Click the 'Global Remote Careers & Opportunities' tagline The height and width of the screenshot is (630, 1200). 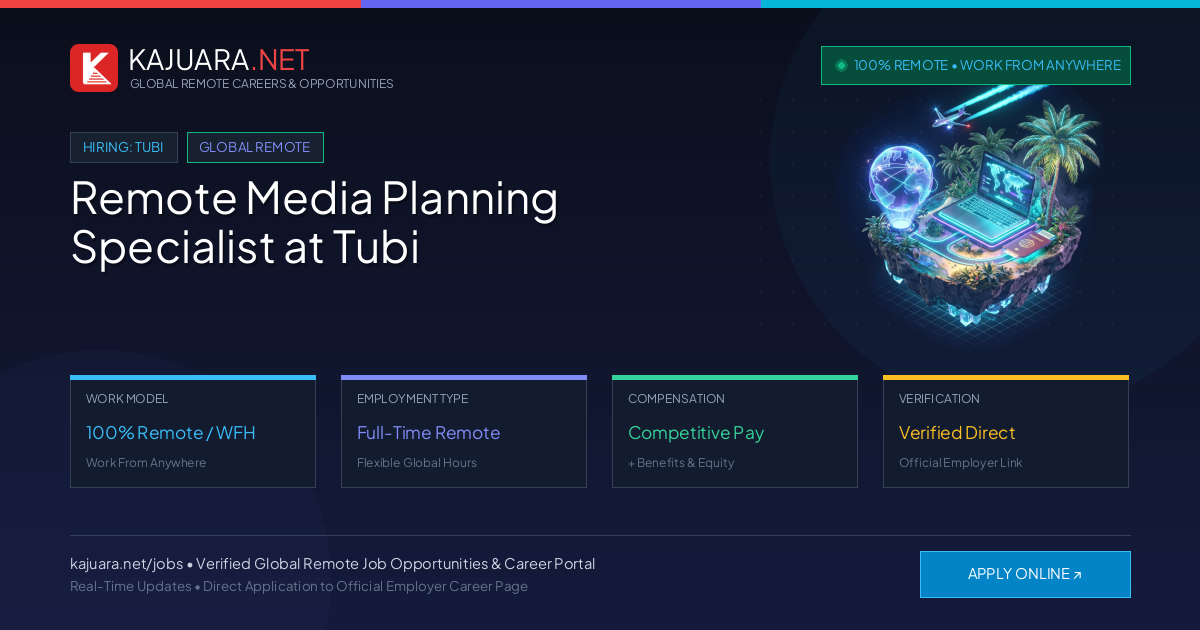click(262, 84)
